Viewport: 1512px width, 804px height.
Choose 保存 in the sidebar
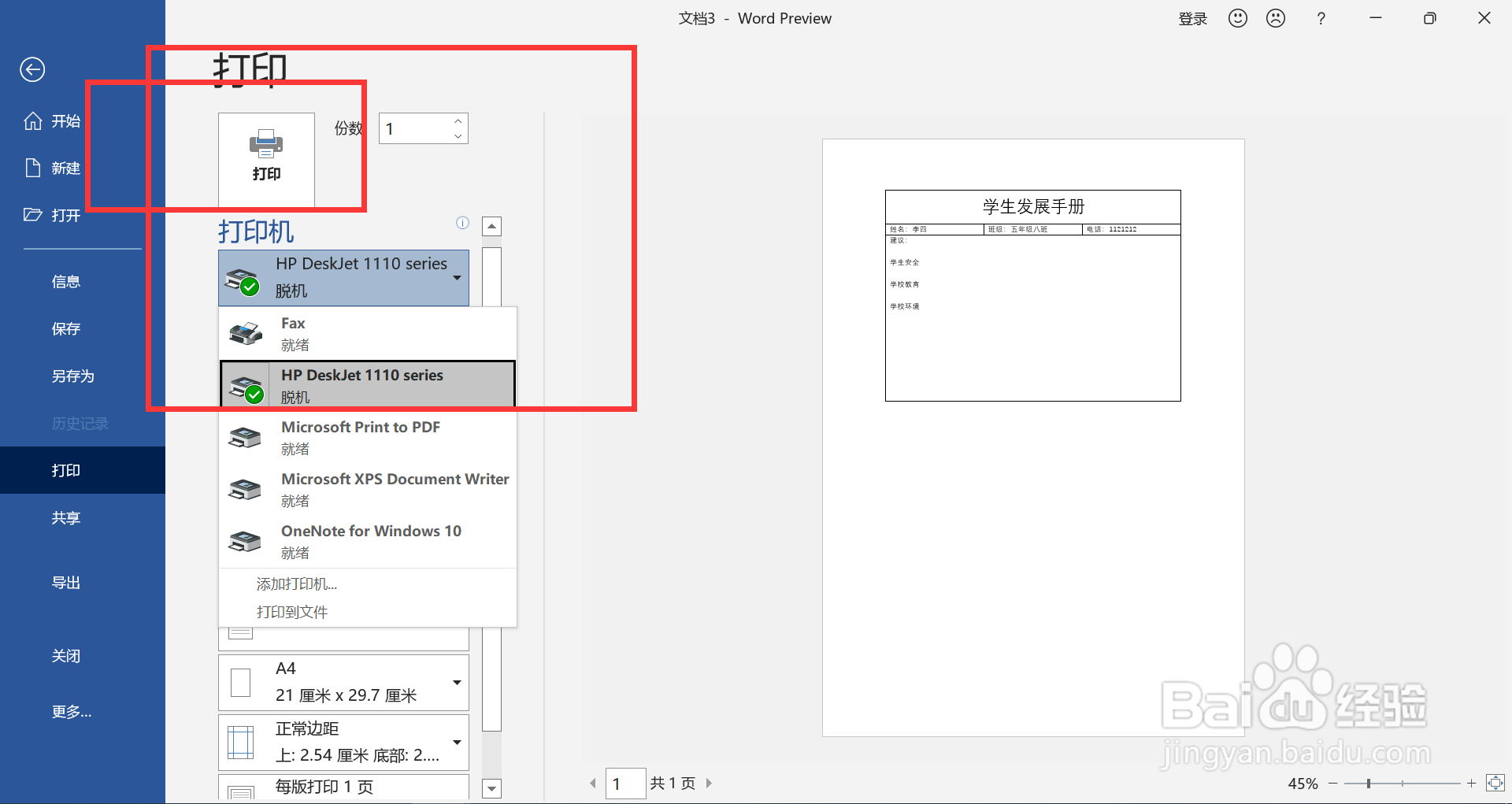[x=66, y=329]
